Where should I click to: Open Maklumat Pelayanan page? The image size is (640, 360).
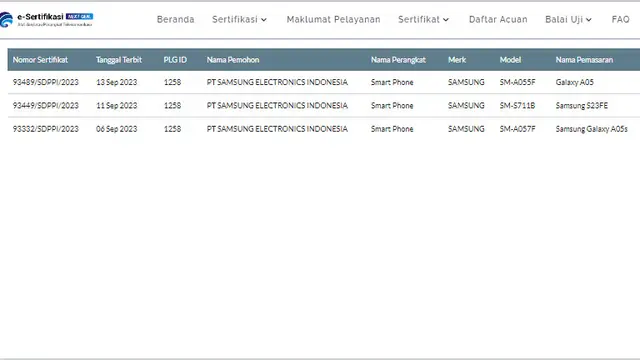333,20
